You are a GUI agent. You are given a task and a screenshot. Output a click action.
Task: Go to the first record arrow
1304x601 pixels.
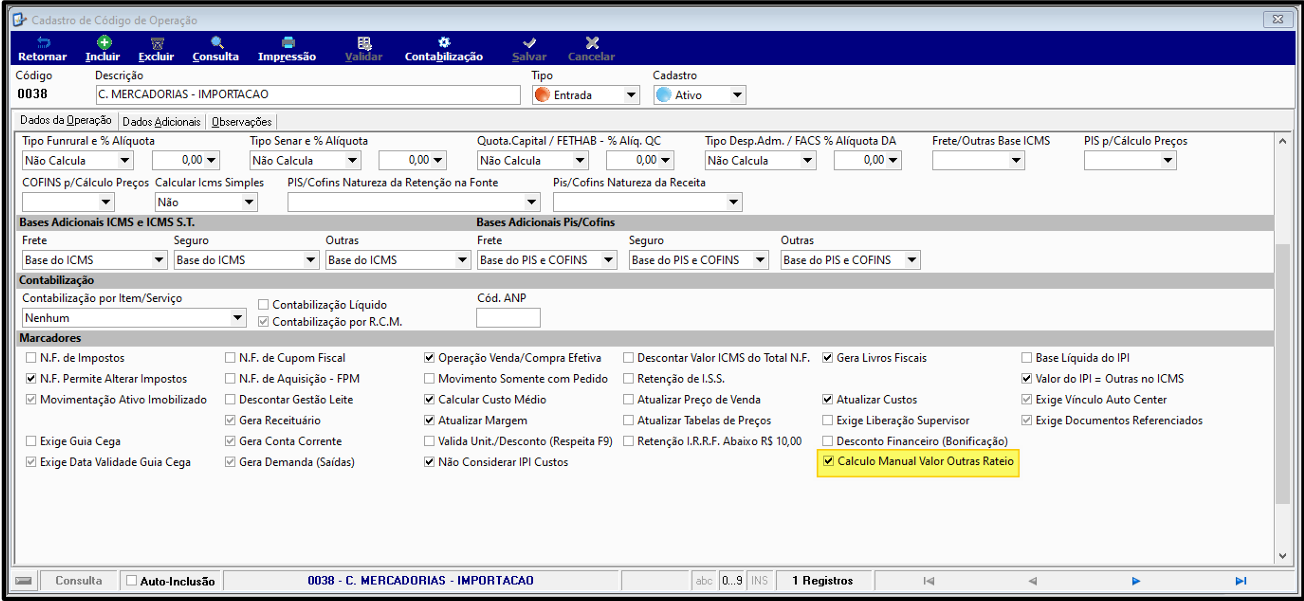click(929, 580)
